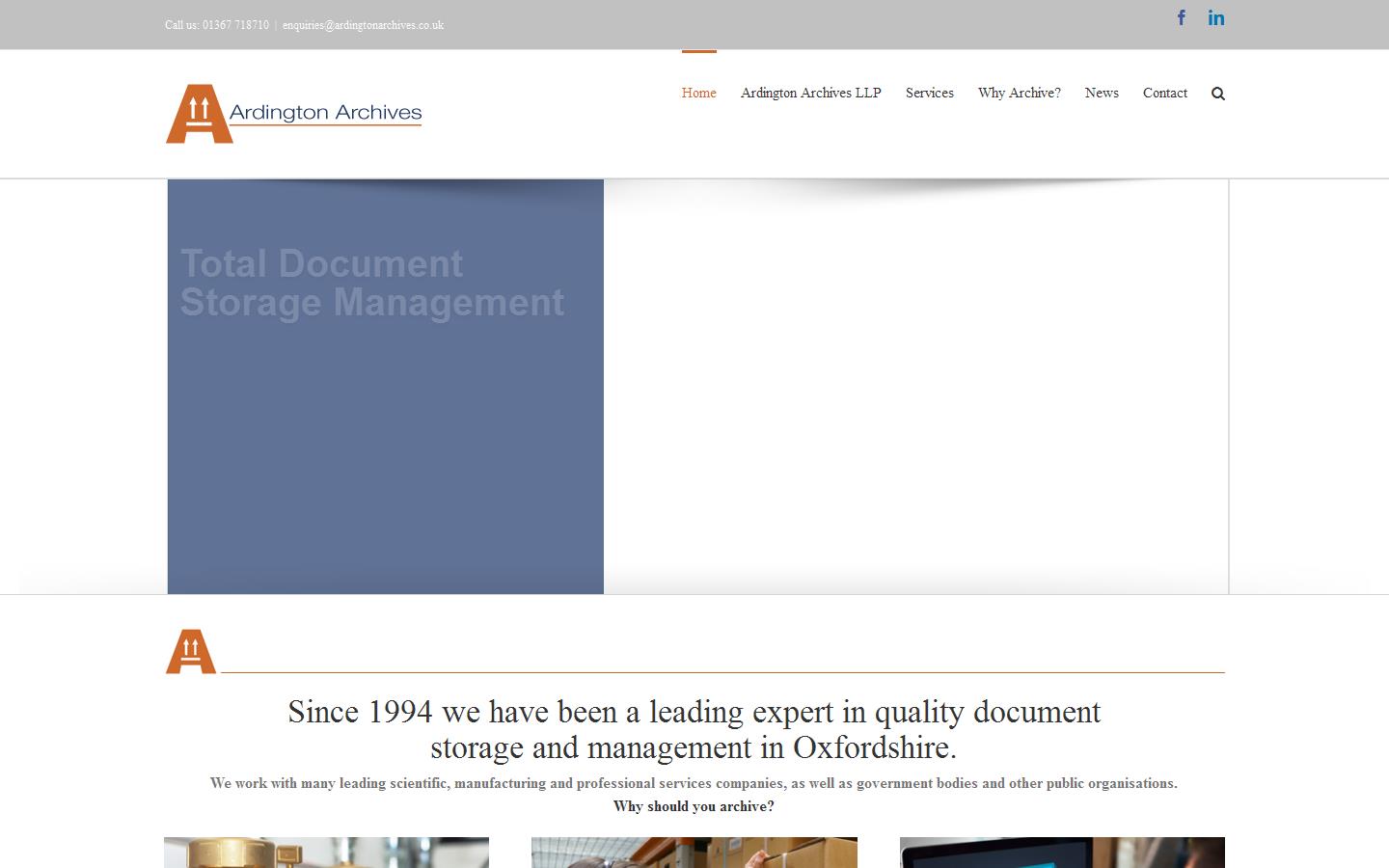The width and height of the screenshot is (1389, 868).
Task: Open the Why should you archive? link
Action: tap(694, 806)
